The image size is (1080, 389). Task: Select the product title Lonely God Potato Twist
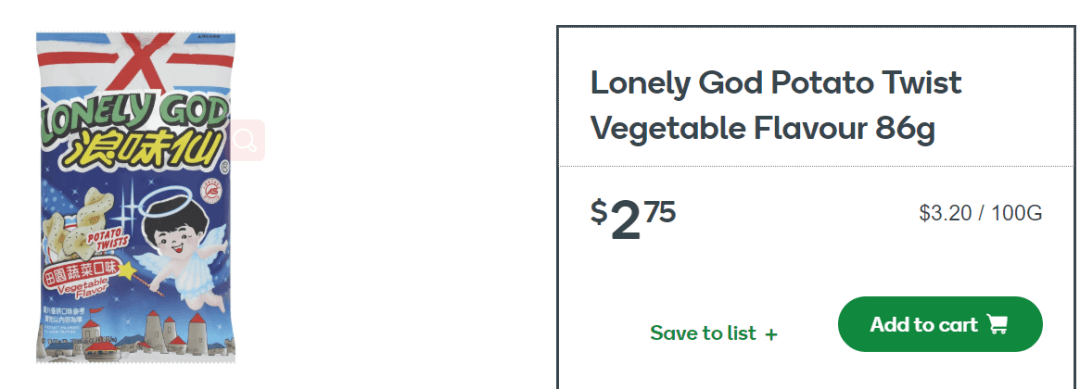[776, 83]
